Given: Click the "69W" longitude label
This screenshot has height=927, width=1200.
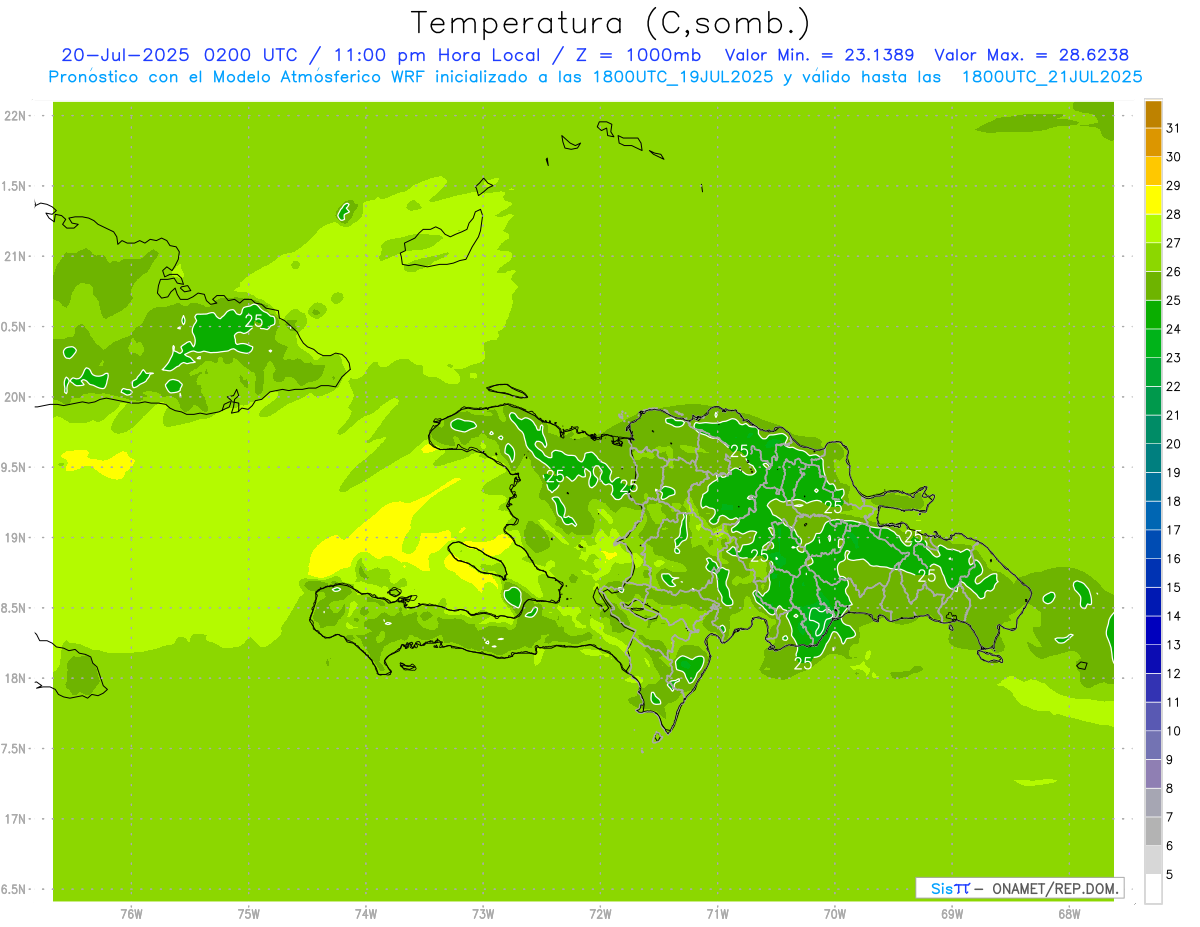Looking at the screenshot, I should pyautogui.click(x=952, y=915).
